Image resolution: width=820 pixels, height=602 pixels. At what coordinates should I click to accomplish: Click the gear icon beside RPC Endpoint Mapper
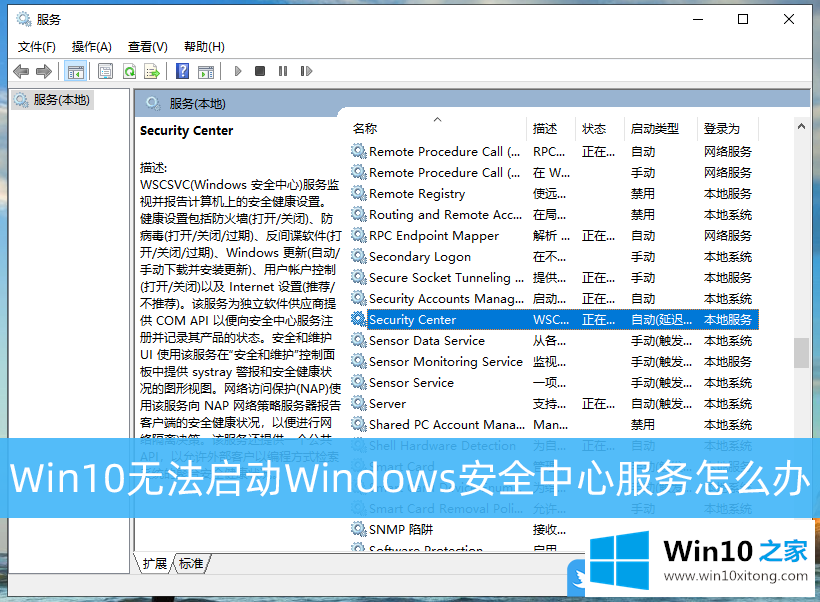coord(358,235)
